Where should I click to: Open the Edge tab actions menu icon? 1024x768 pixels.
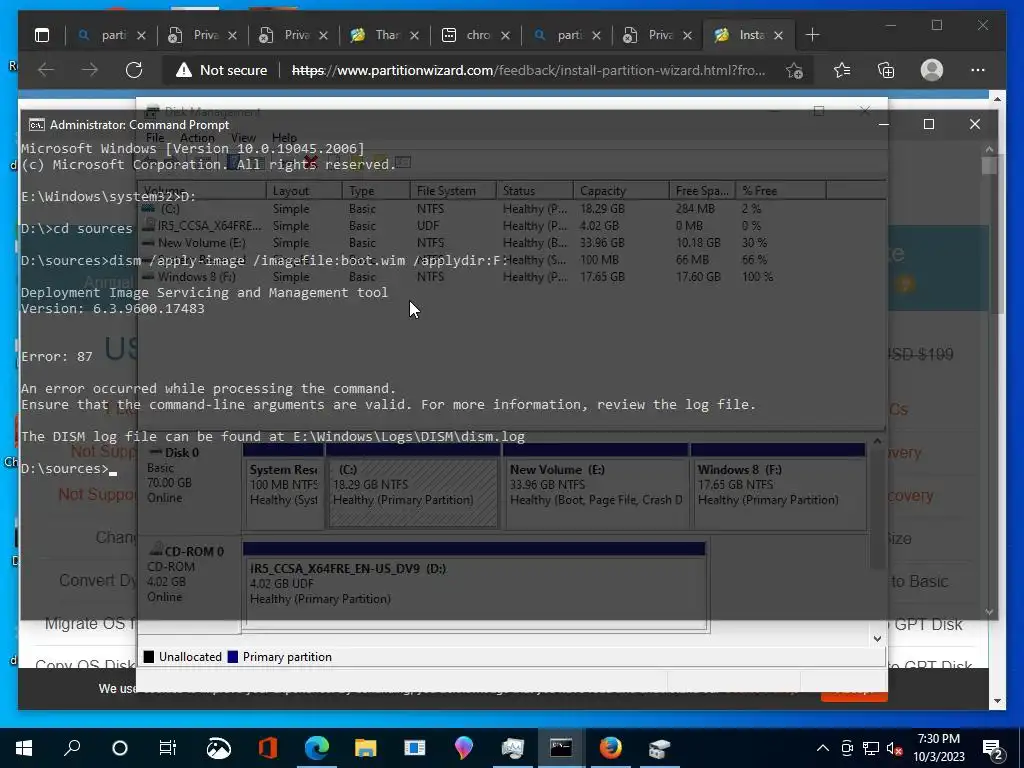(42, 35)
